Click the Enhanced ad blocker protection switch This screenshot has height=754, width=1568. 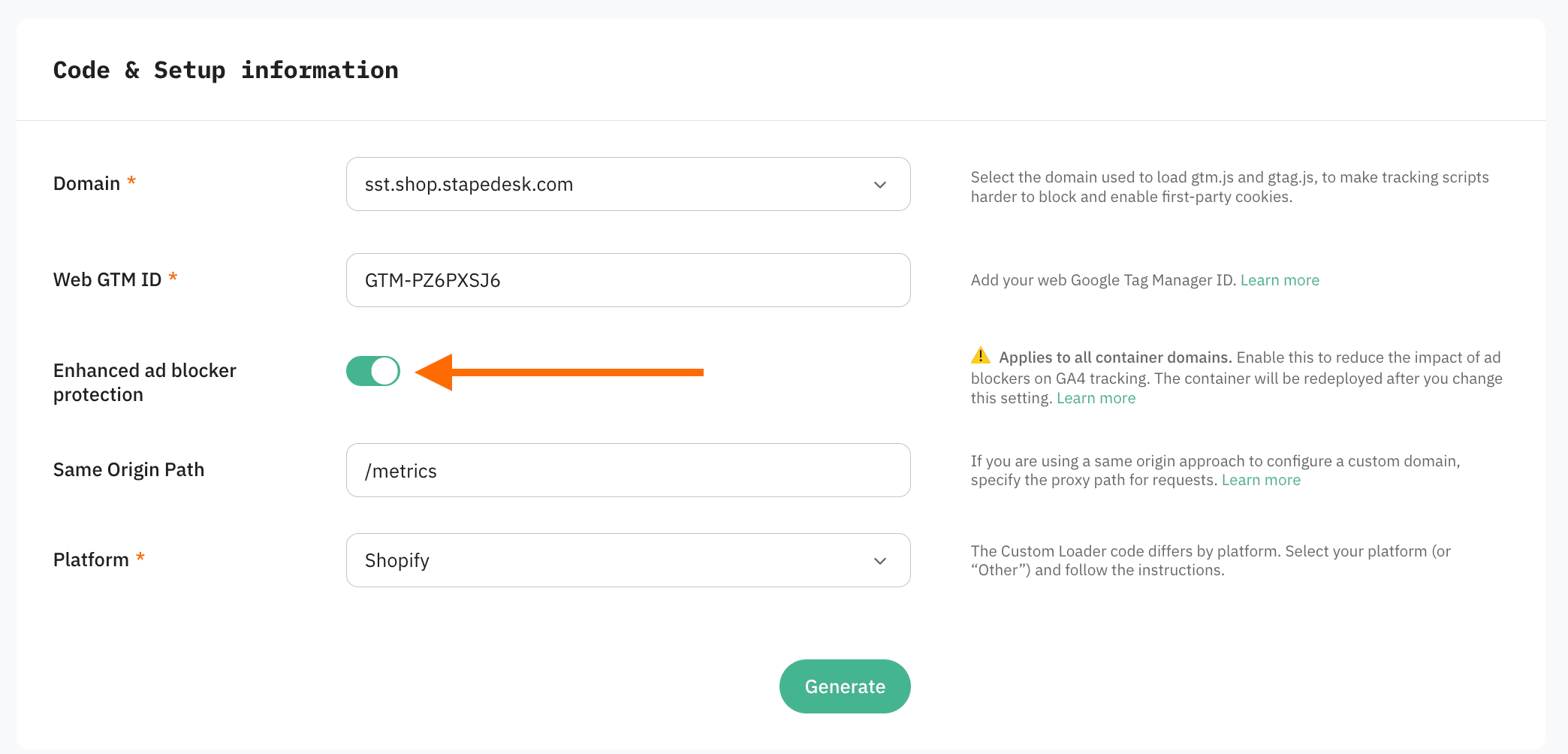coord(373,370)
